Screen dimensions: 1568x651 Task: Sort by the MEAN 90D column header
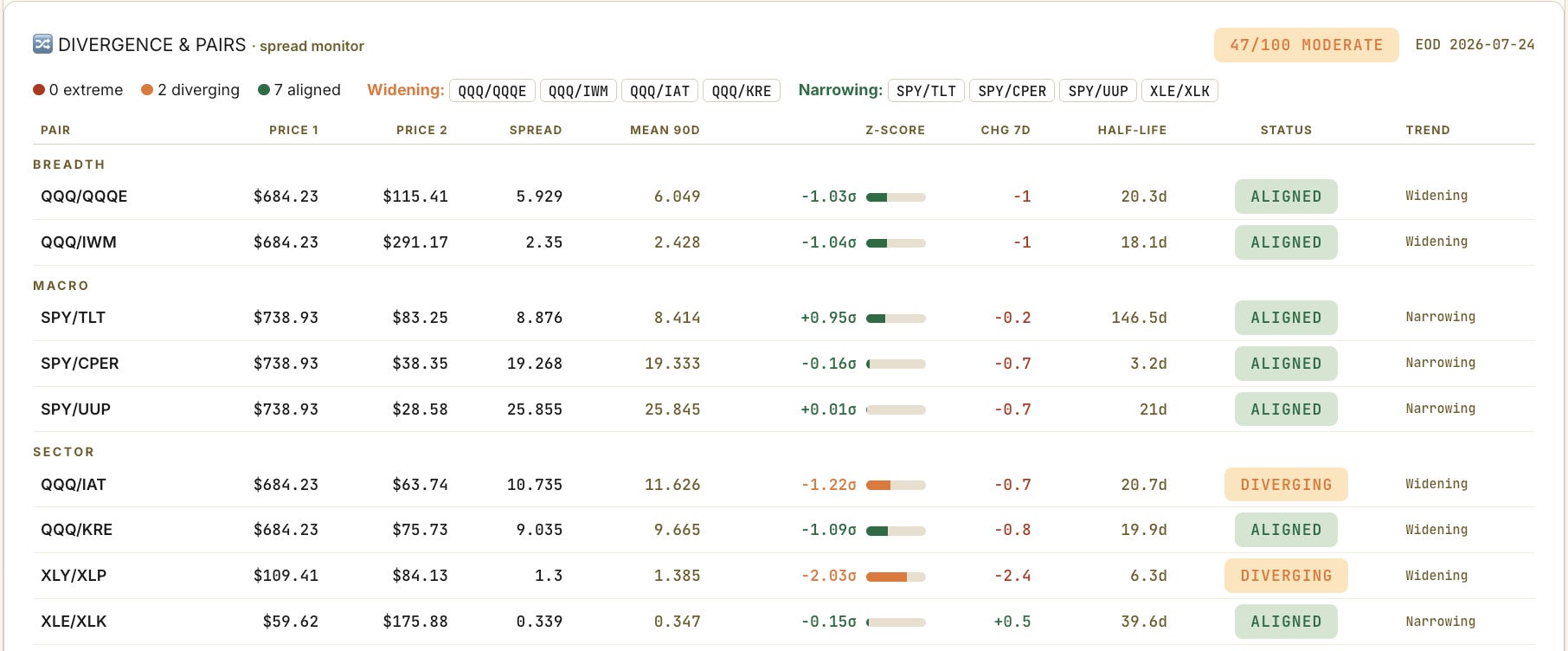665,130
